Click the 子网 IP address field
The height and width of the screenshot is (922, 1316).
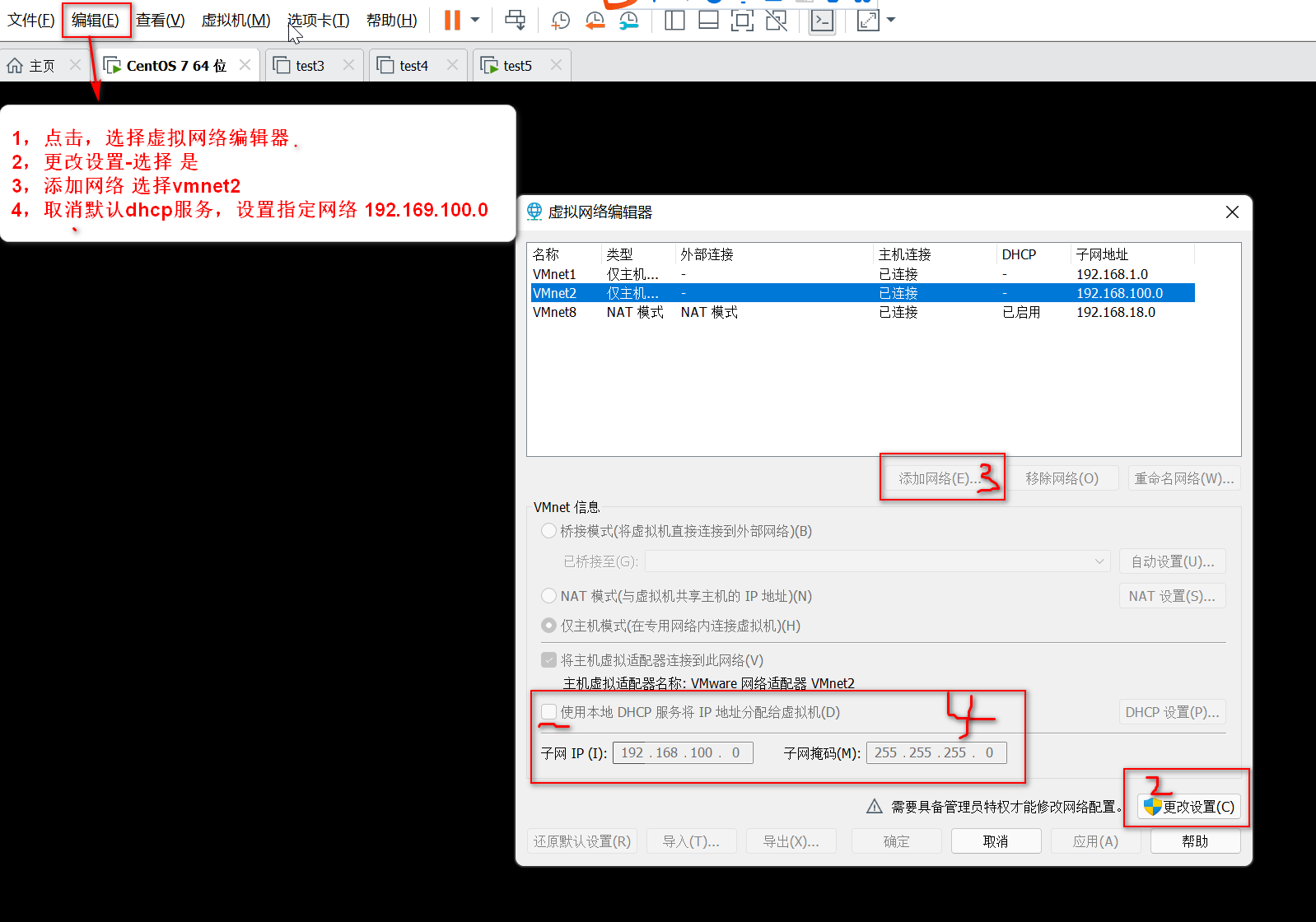[x=683, y=752]
